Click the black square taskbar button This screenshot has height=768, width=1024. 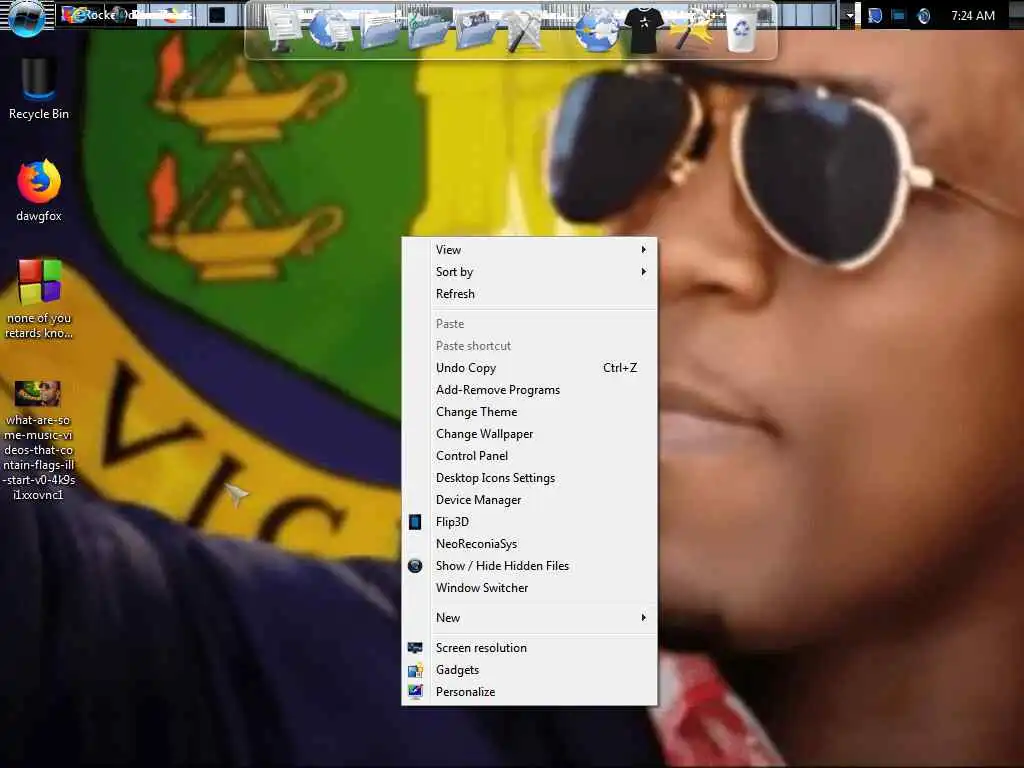point(217,15)
